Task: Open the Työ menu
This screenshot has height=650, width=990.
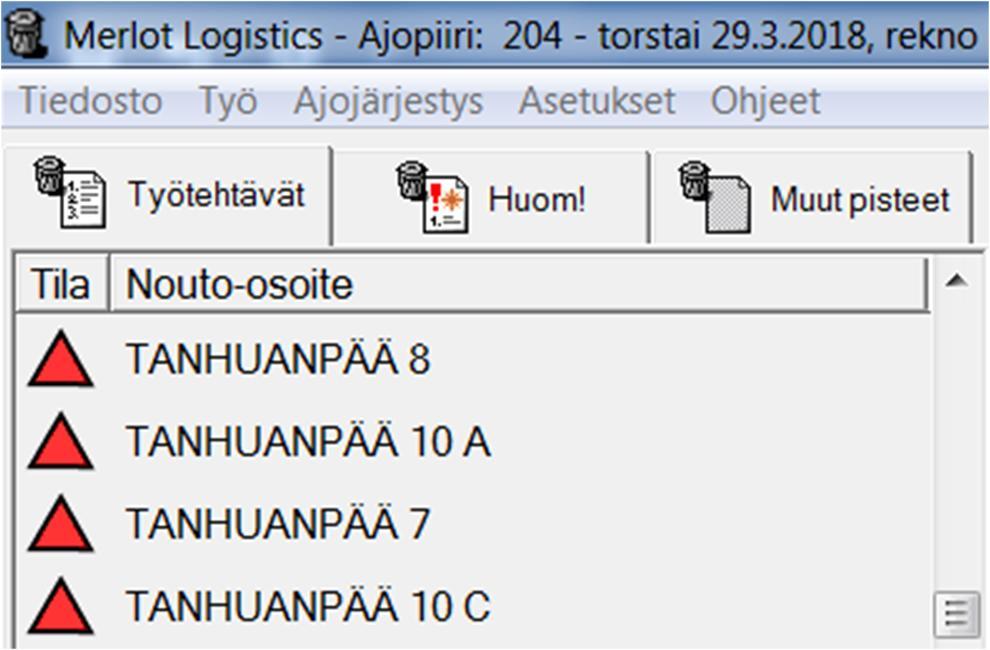Action: pyautogui.click(x=227, y=101)
